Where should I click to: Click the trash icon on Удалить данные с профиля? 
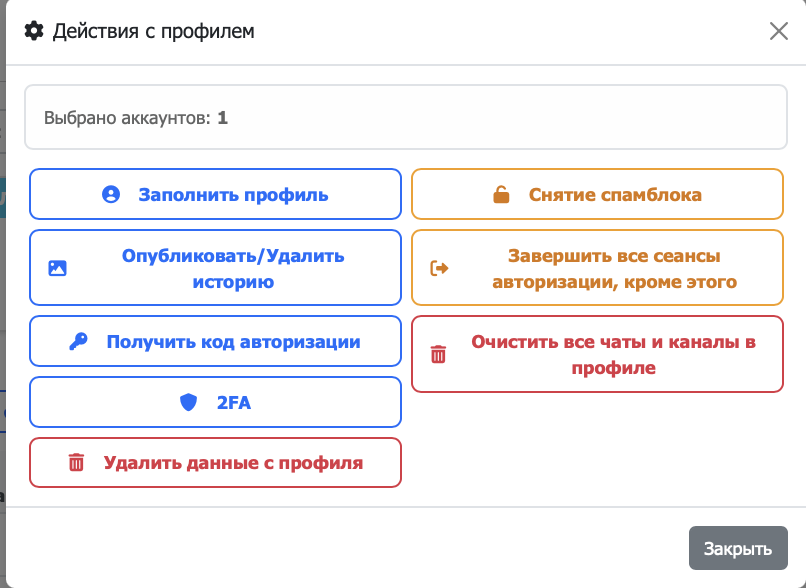76,462
